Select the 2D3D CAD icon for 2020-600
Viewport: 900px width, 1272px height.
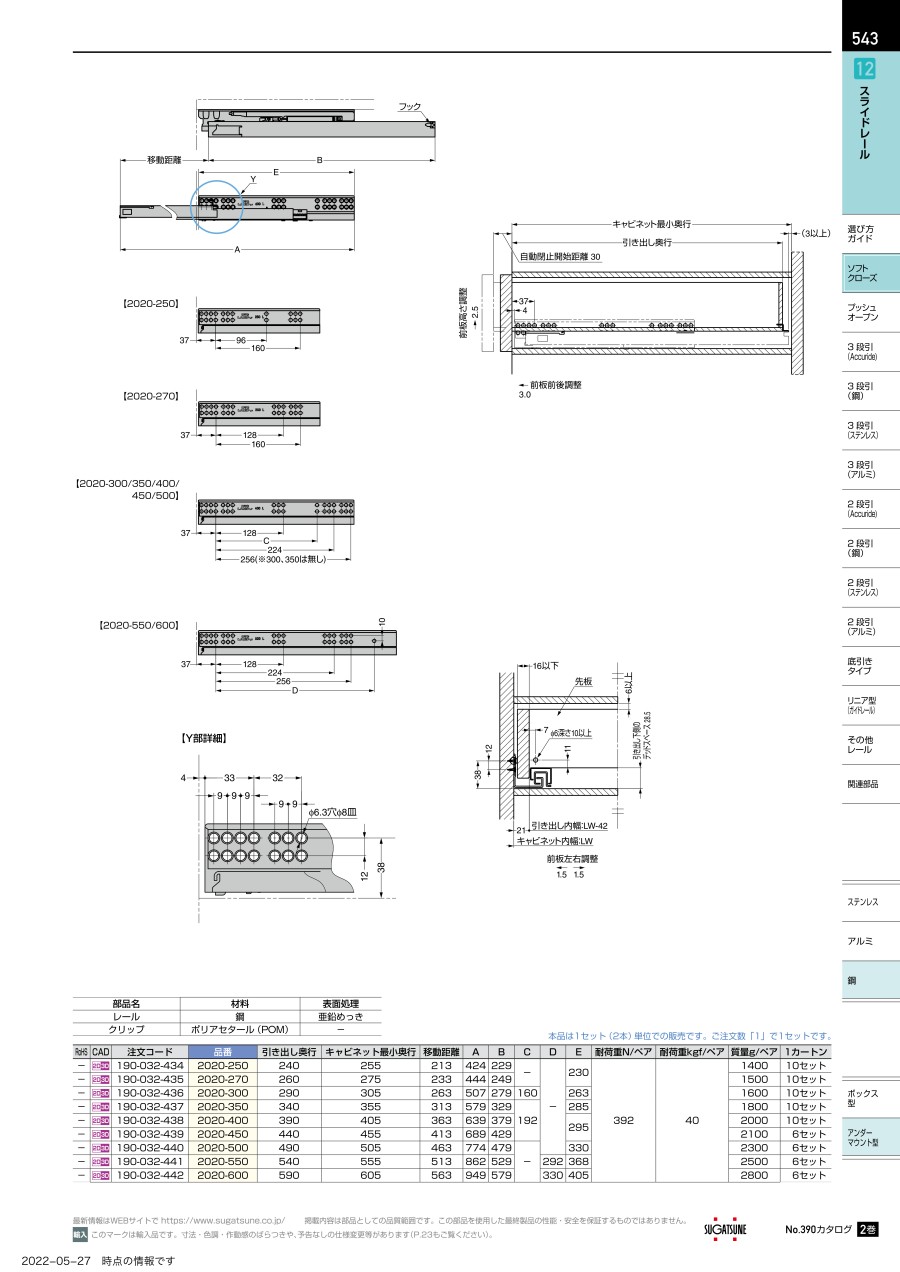click(101, 1176)
